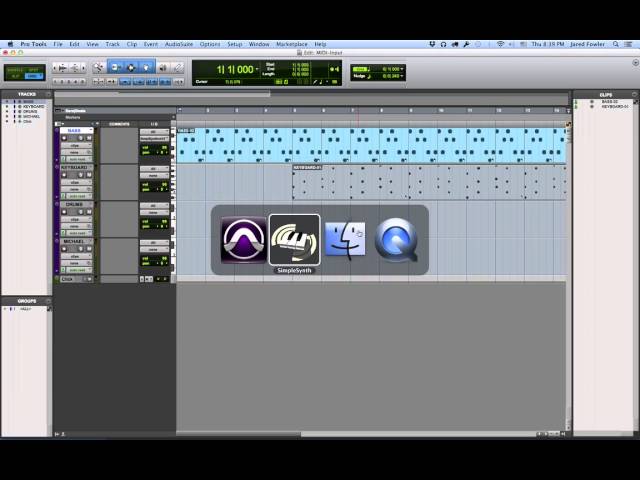Click KEYBOARD track pan readout
640x480 pixels.
point(154,189)
